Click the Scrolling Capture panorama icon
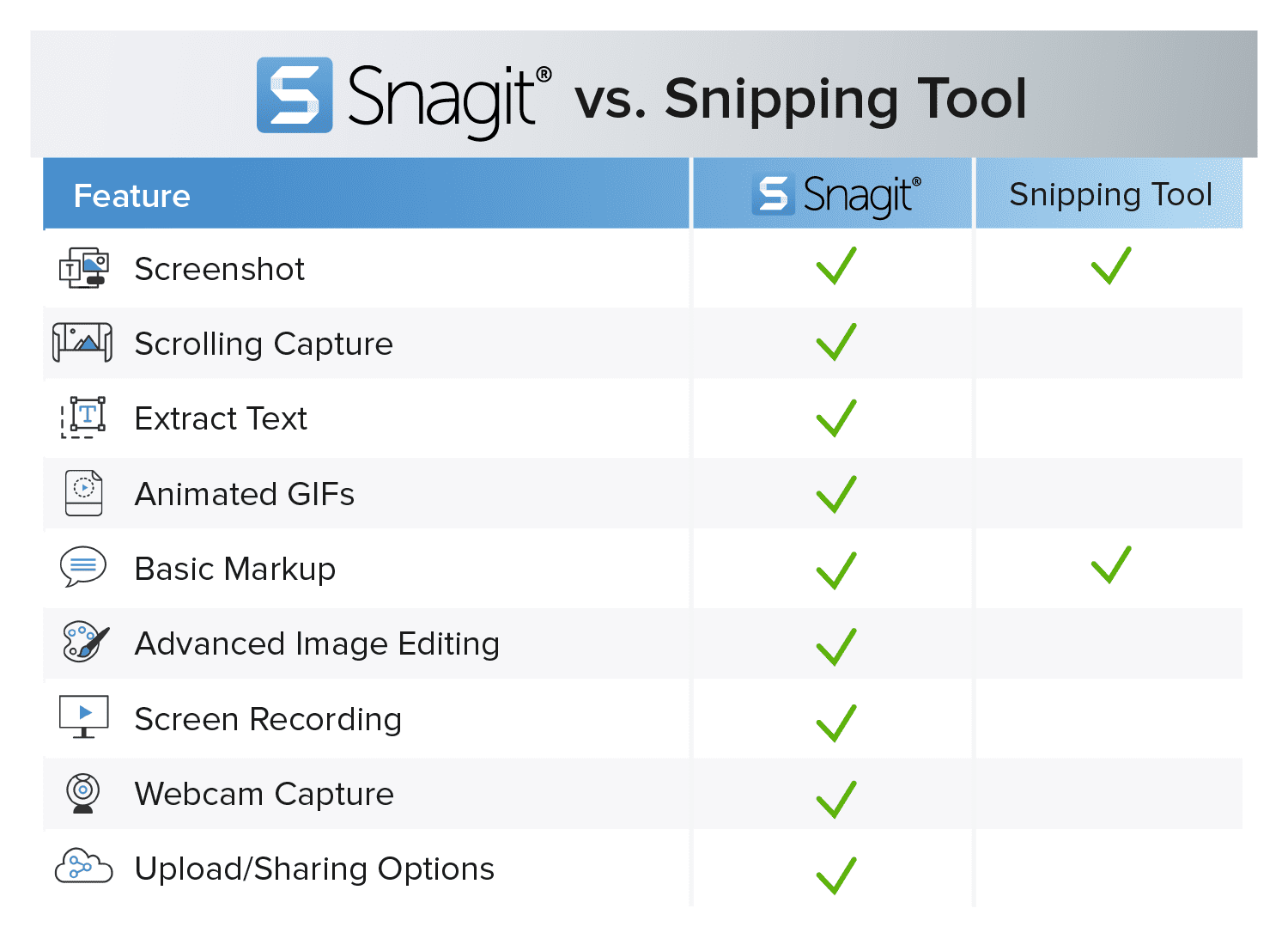The width and height of the screenshot is (1288, 945). (82, 342)
